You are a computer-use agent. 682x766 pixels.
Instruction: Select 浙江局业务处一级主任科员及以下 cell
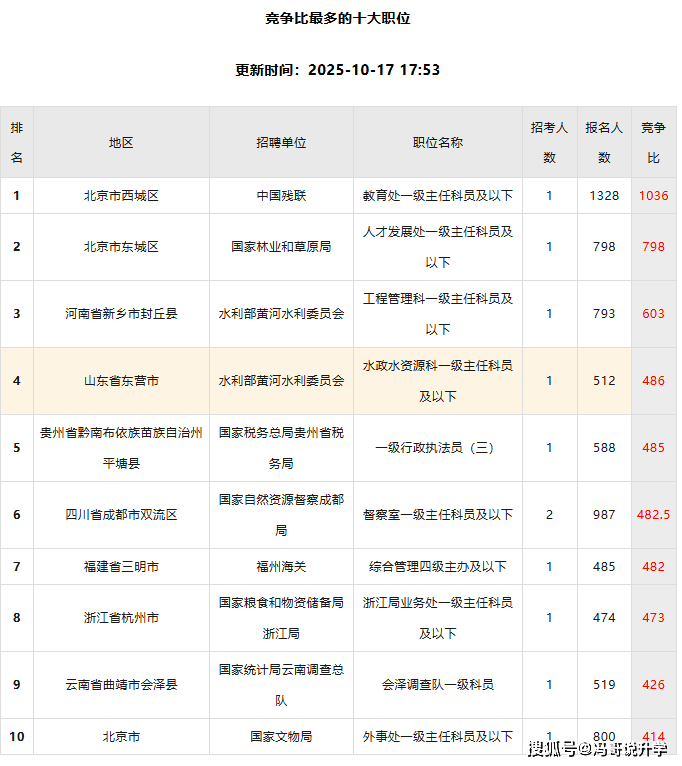coord(438,617)
